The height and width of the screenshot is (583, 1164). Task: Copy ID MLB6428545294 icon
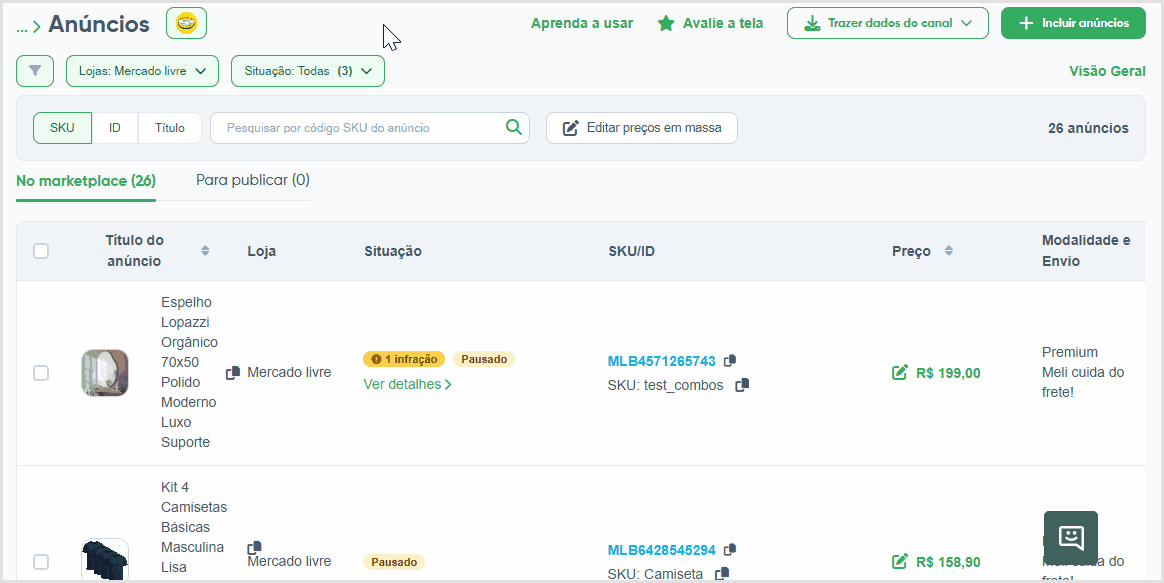point(730,550)
